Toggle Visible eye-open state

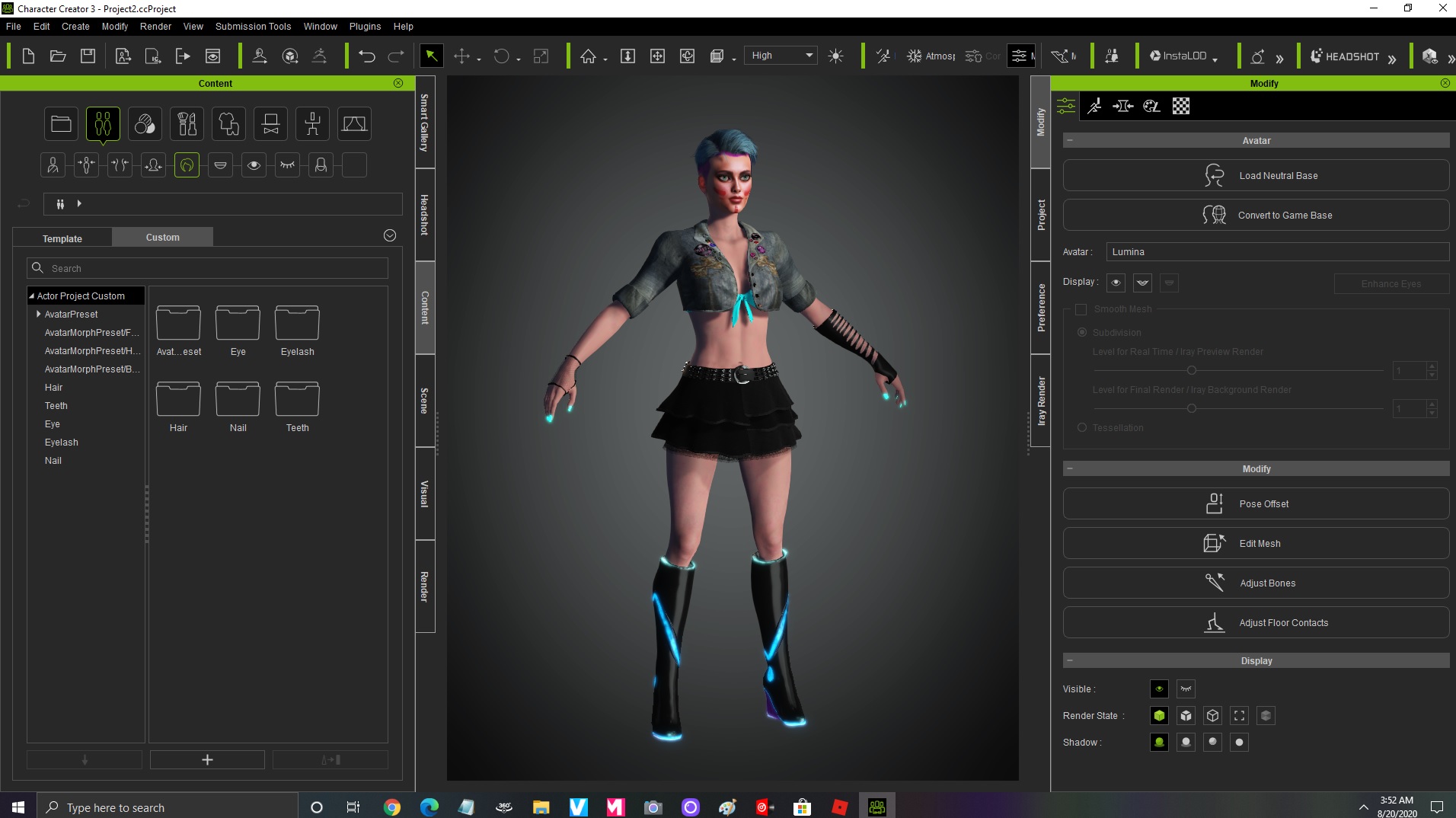[x=1159, y=689]
